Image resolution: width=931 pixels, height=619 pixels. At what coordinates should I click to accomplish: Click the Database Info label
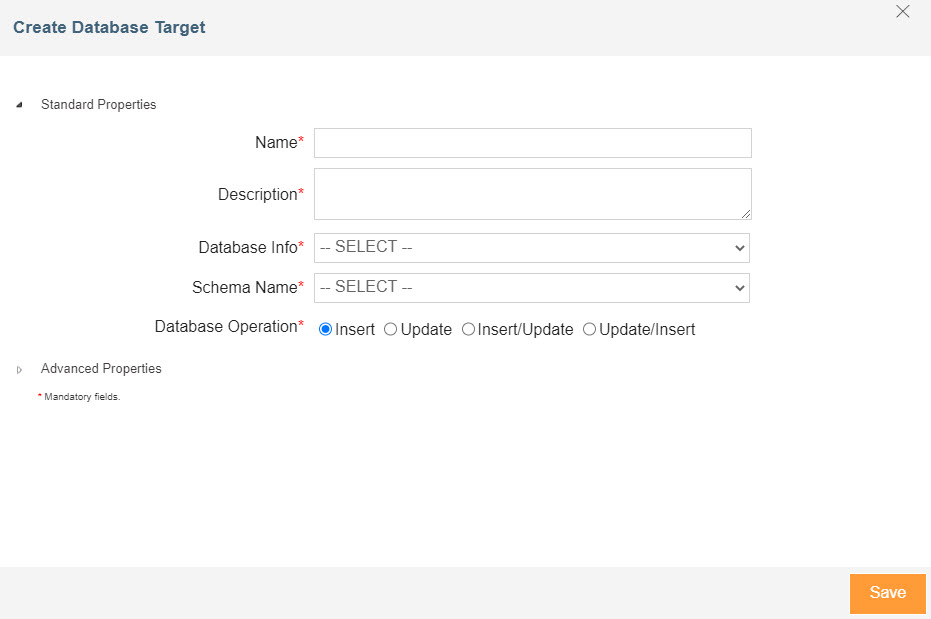(x=248, y=247)
